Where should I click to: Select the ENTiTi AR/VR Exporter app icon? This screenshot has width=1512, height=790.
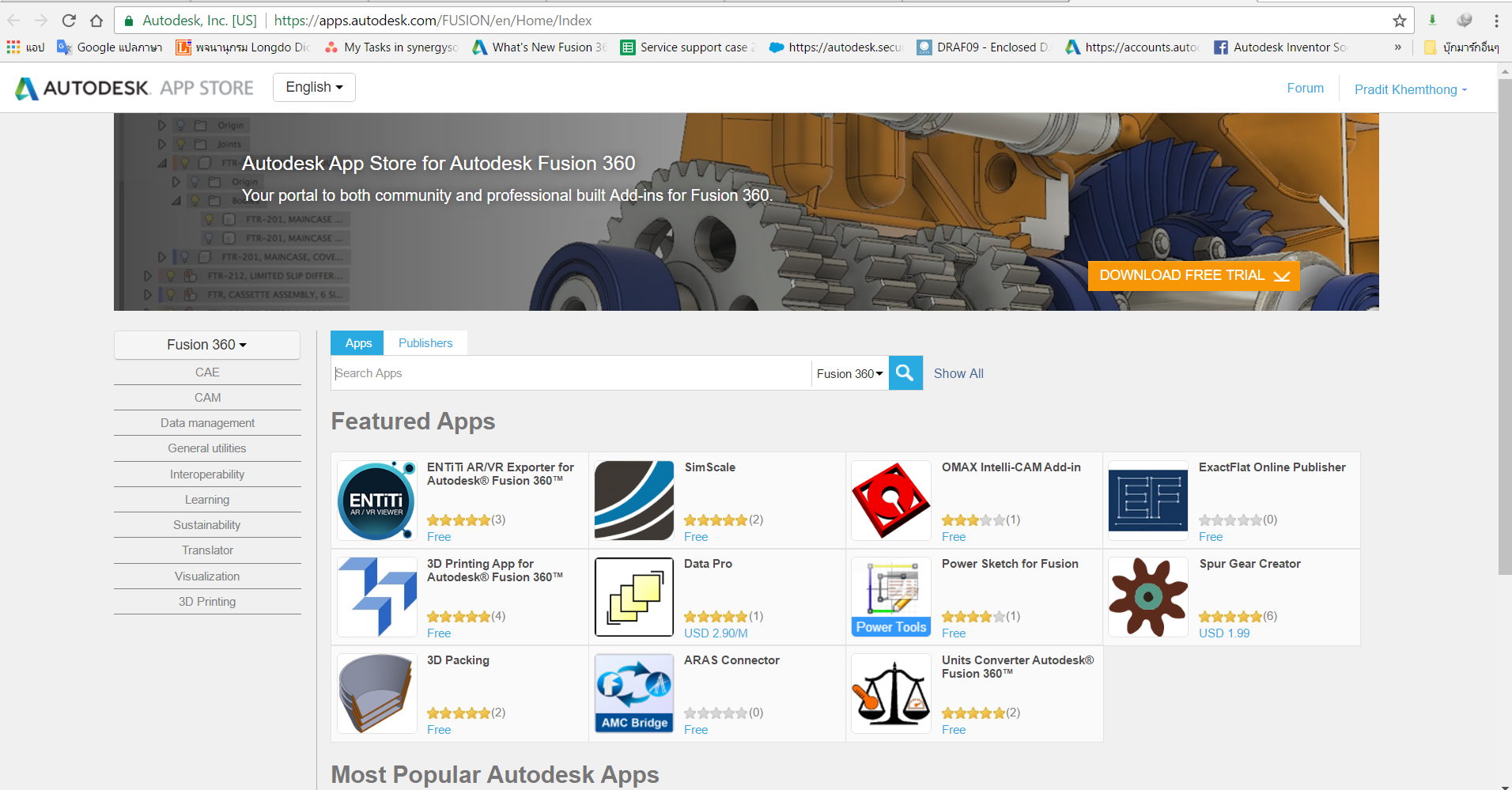[376, 500]
